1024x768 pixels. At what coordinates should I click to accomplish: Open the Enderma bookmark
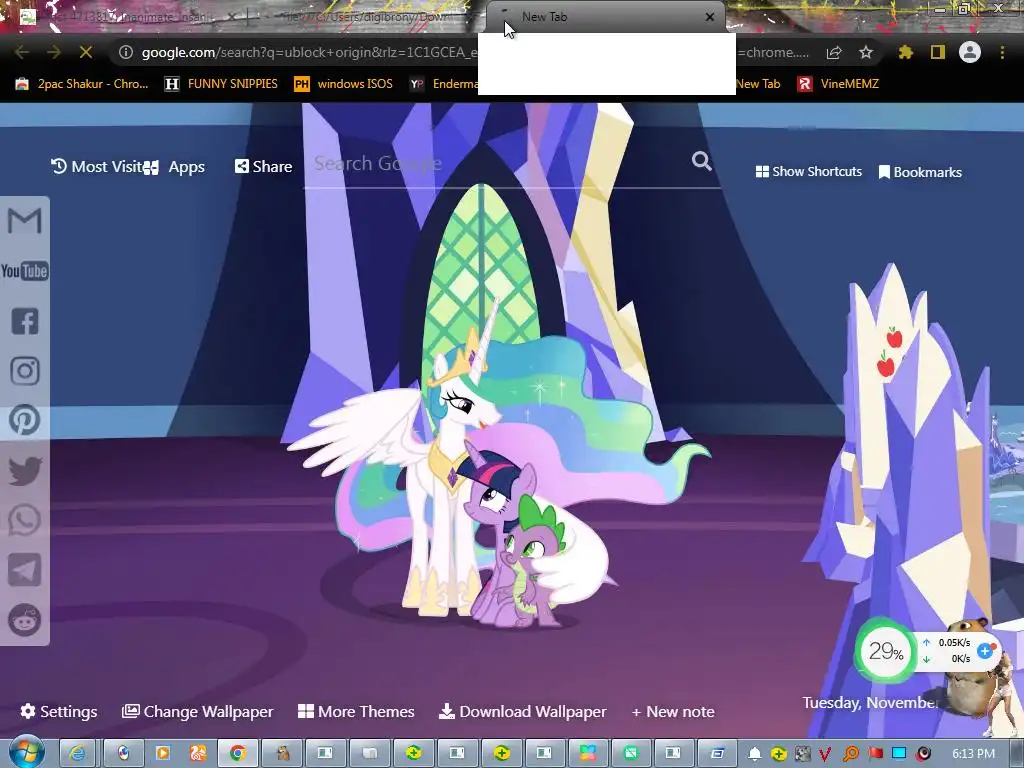pos(444,84)
